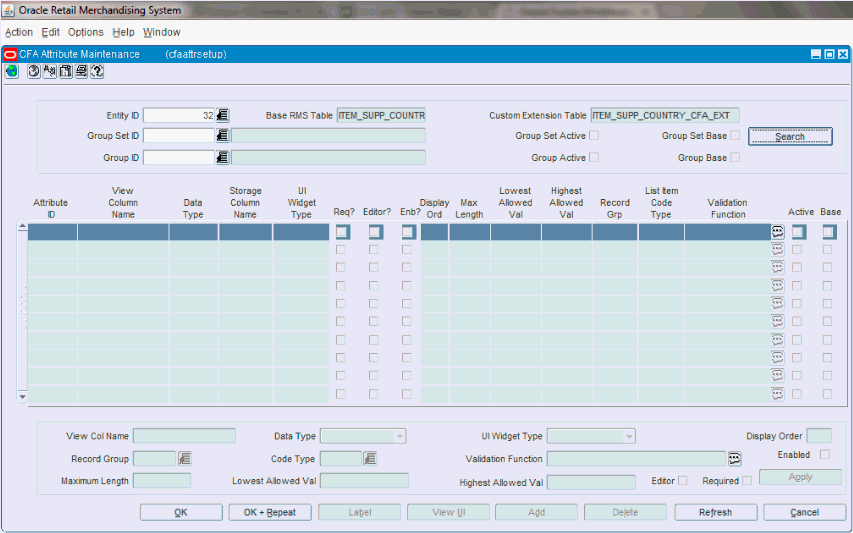
Task: Click the View UI button
Action: click(x=449, y=512)
